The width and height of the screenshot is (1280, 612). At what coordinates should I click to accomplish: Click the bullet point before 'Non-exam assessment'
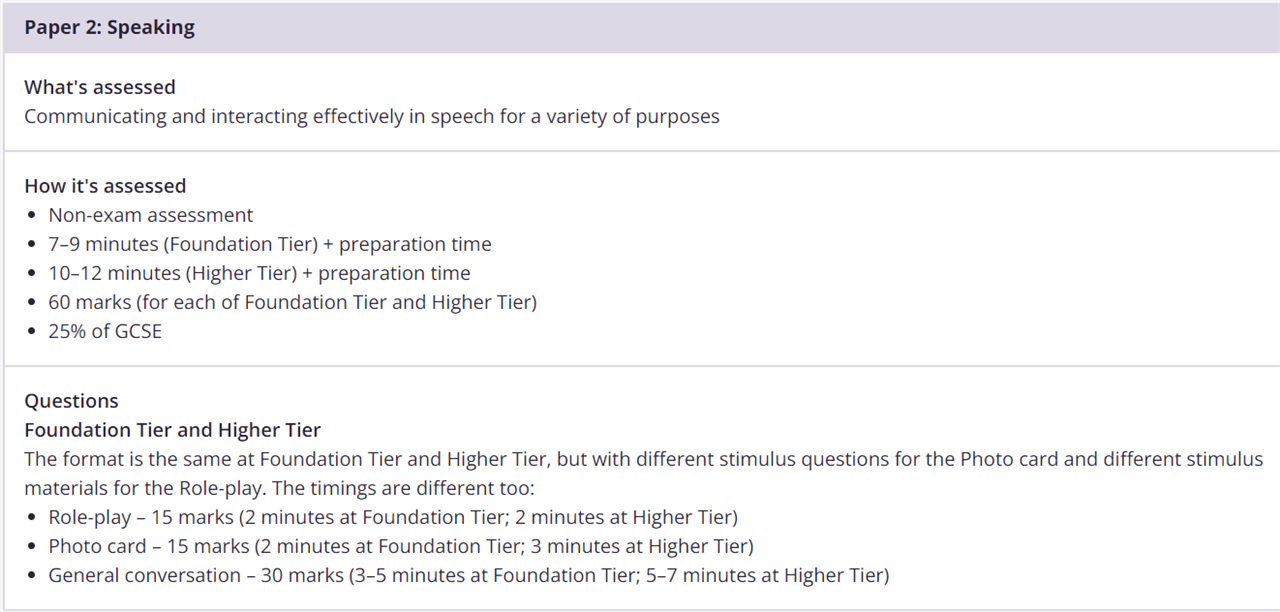34,216
